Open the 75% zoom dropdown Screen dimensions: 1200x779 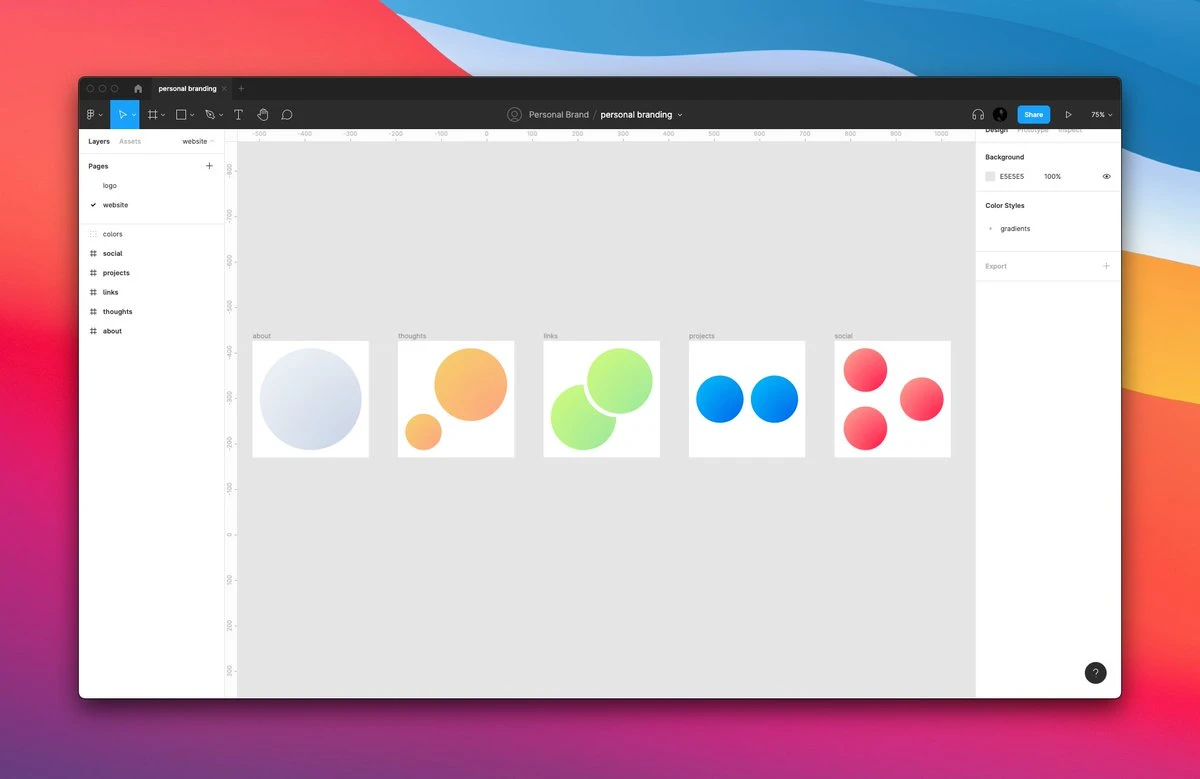tap(1100, 115)
